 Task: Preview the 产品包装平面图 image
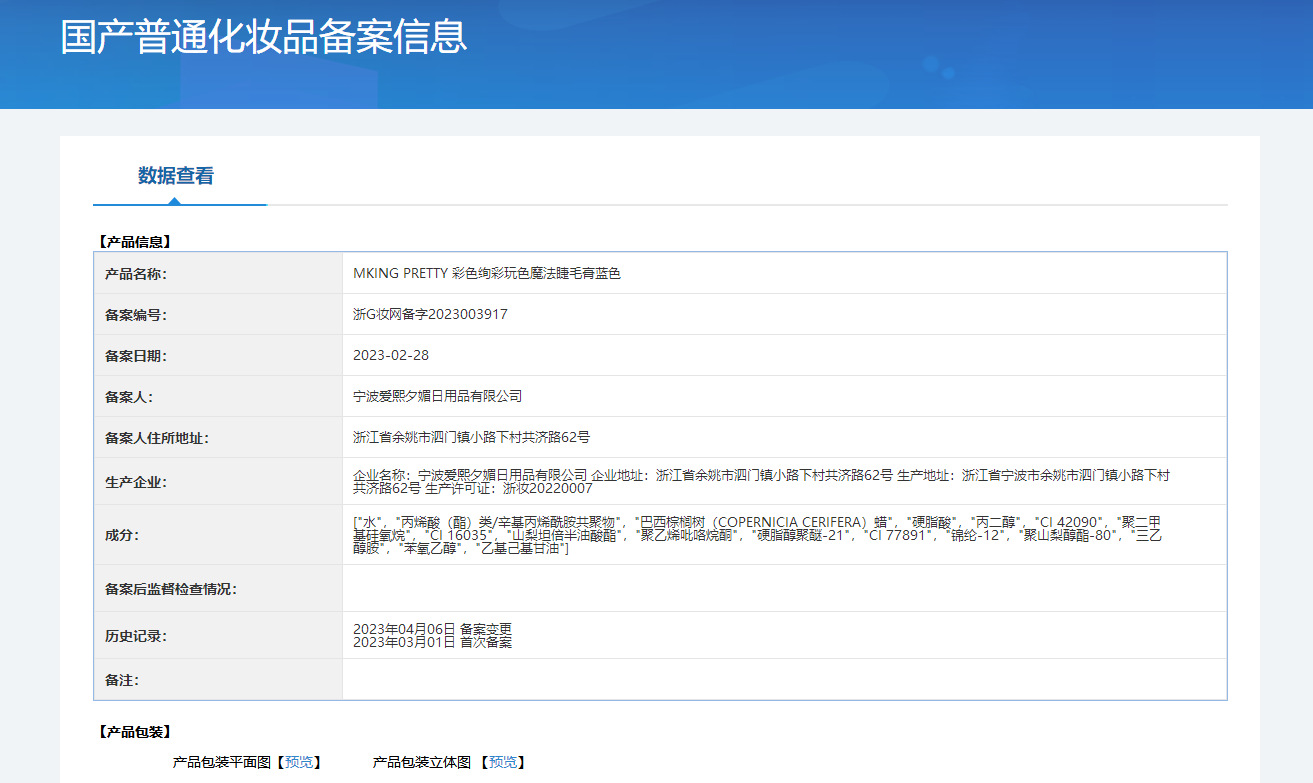pyautogui.click(x=299, y=762)
